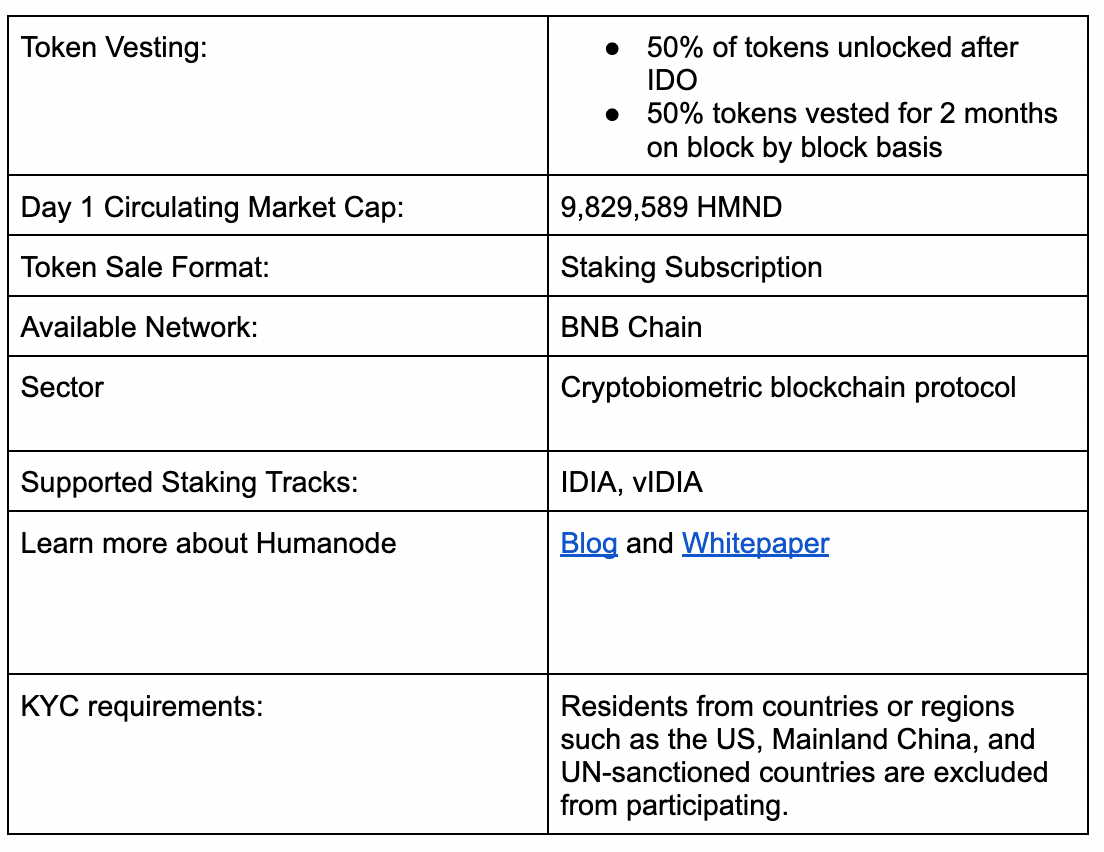Viewport: 1104px width, 852px height.
Task: Select the Supported Staking Tracks label
Action: (189, 483)
